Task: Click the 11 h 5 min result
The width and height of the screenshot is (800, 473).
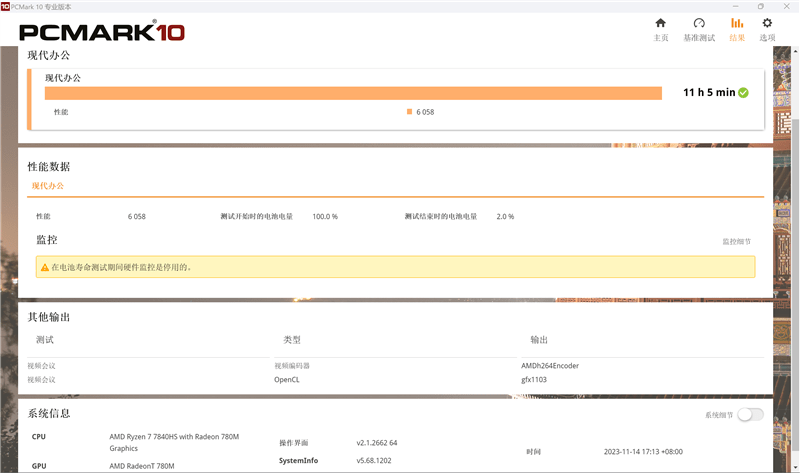Action: [708, 93]
